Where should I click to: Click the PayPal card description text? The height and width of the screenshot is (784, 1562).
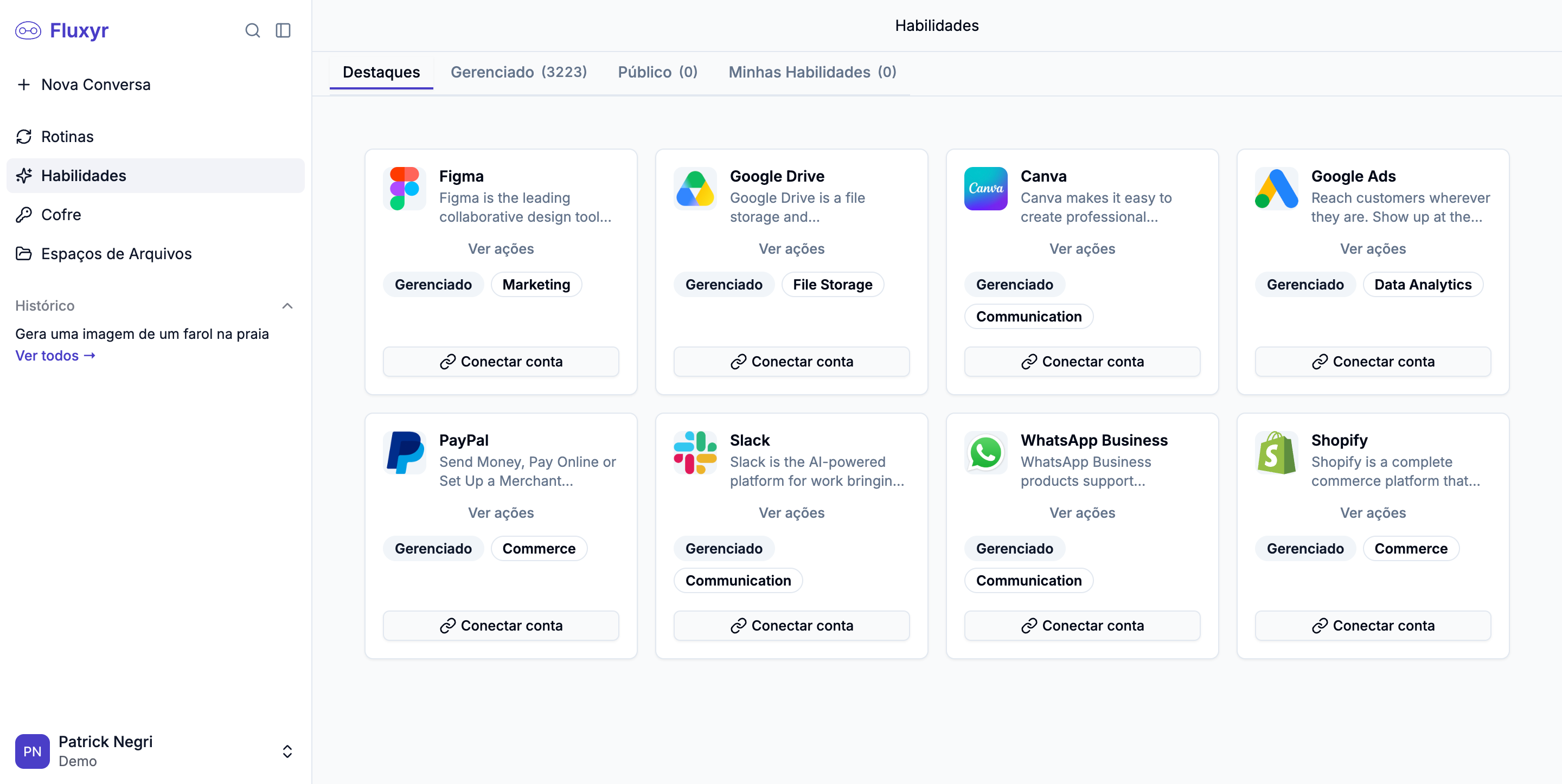(527, 471)
